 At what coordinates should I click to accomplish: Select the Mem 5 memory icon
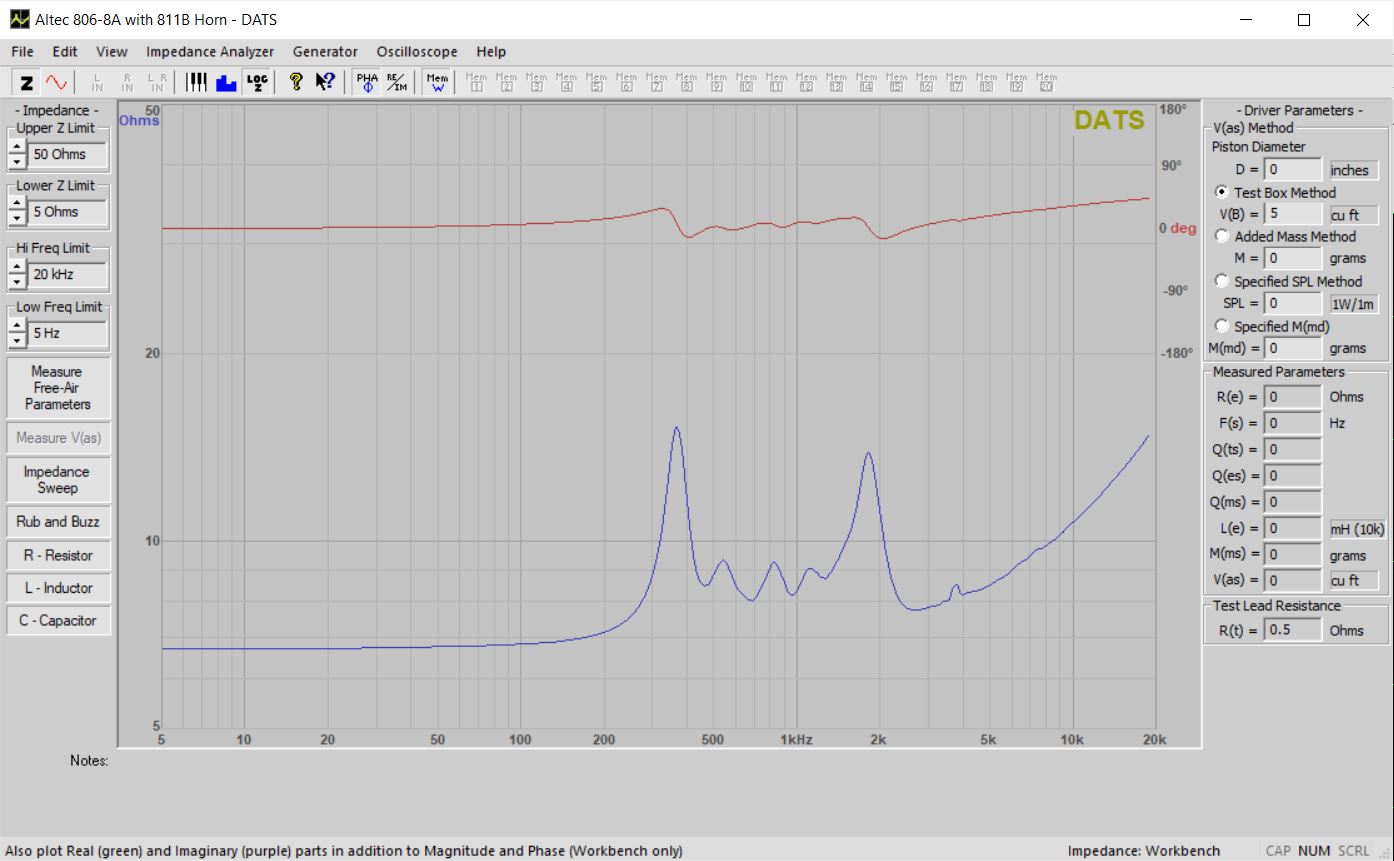[596, 82]
